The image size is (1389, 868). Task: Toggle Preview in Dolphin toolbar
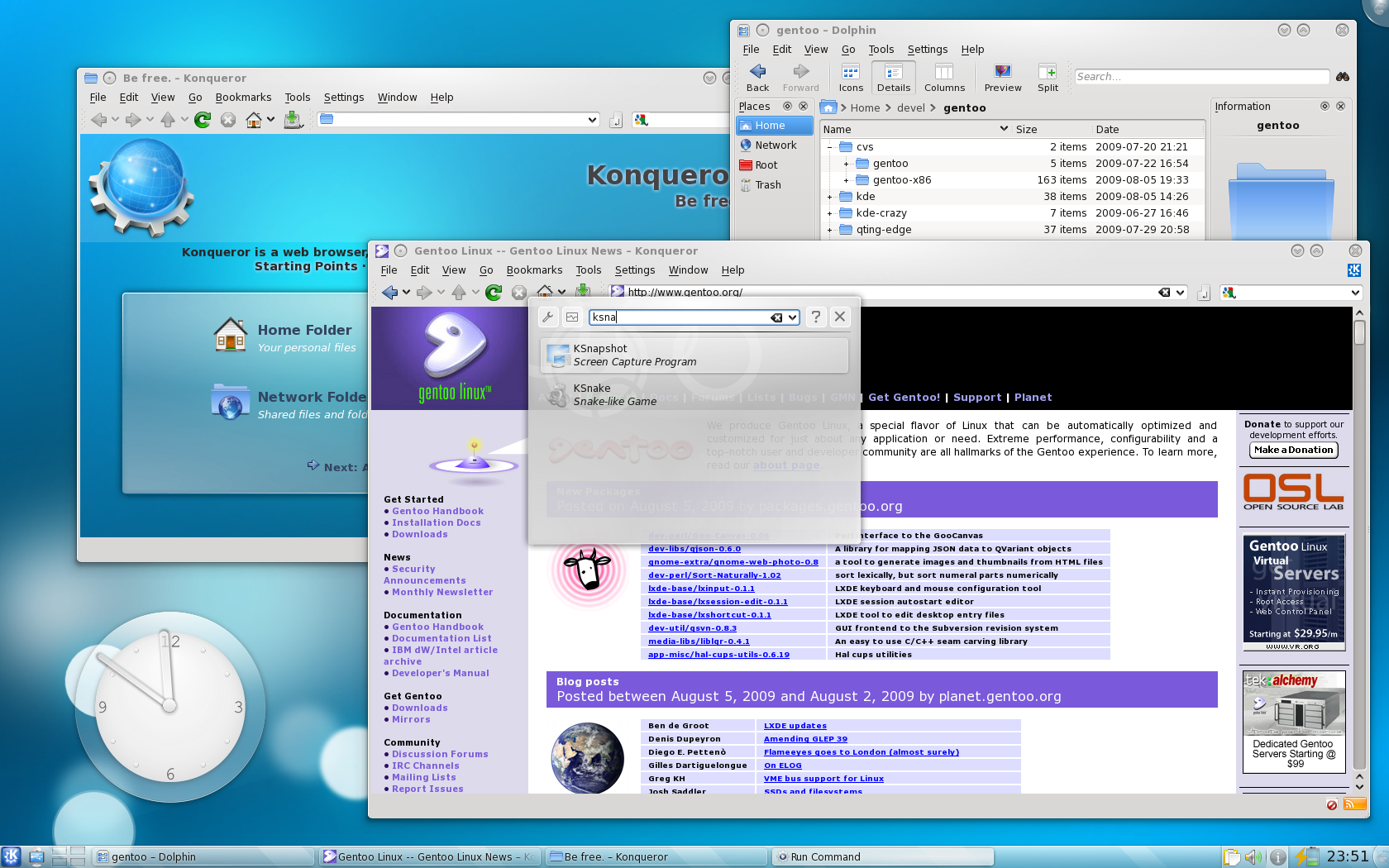tap(1003, 78)
